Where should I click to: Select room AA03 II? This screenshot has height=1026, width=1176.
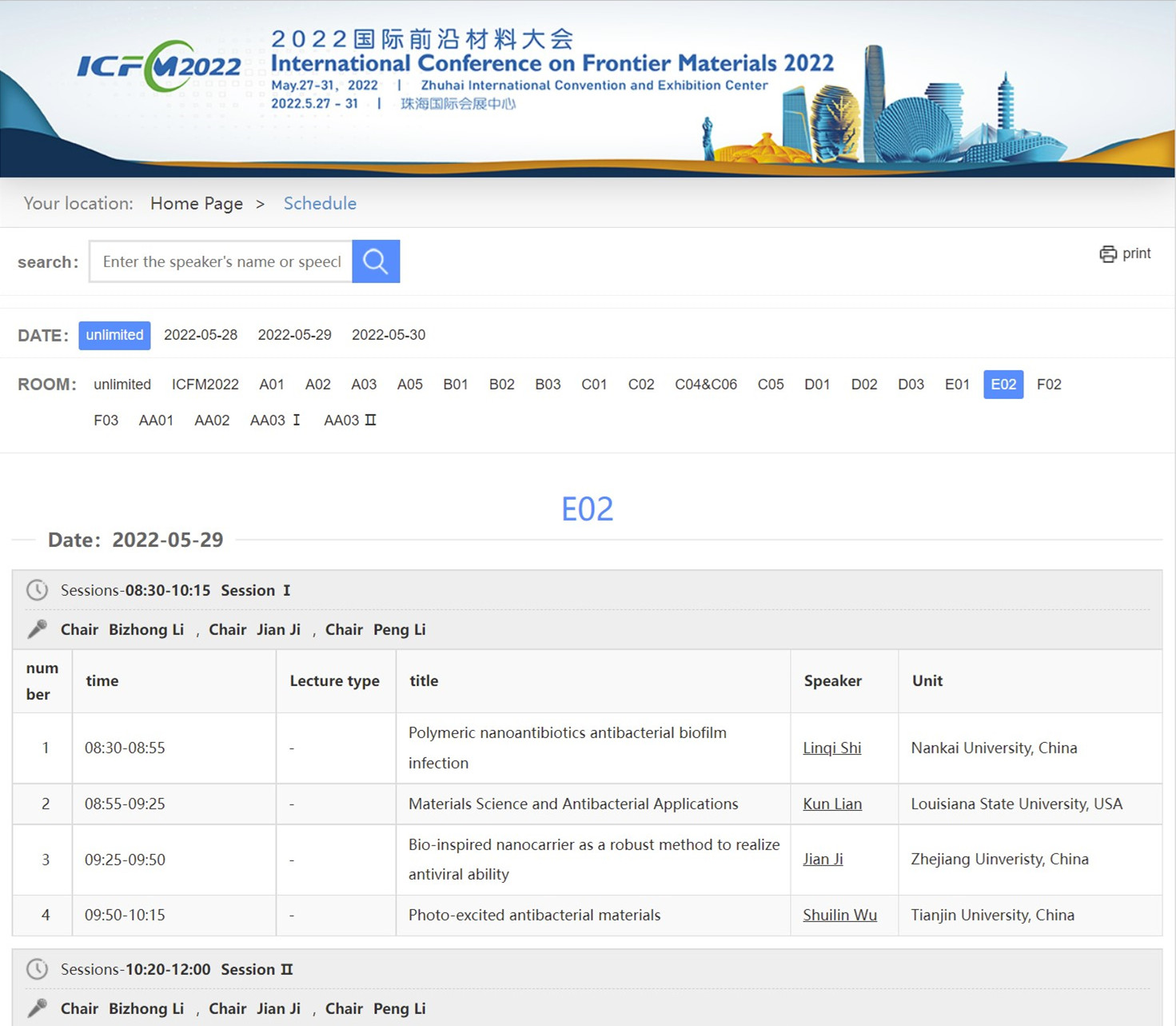coord(349,421)
